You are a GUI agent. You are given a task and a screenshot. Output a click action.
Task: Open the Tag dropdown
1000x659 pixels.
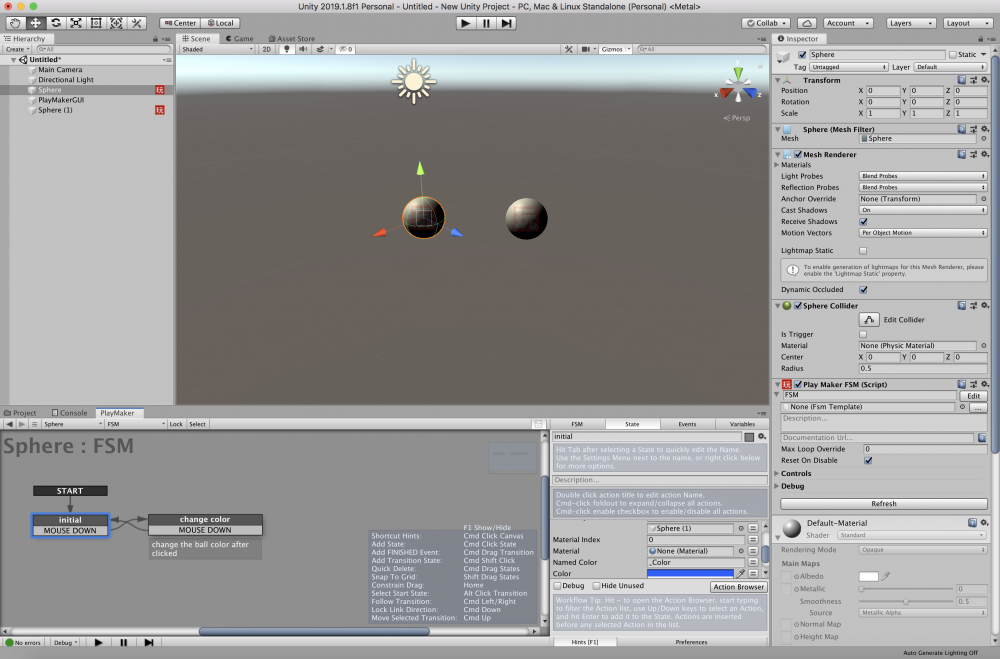(848, 67)
